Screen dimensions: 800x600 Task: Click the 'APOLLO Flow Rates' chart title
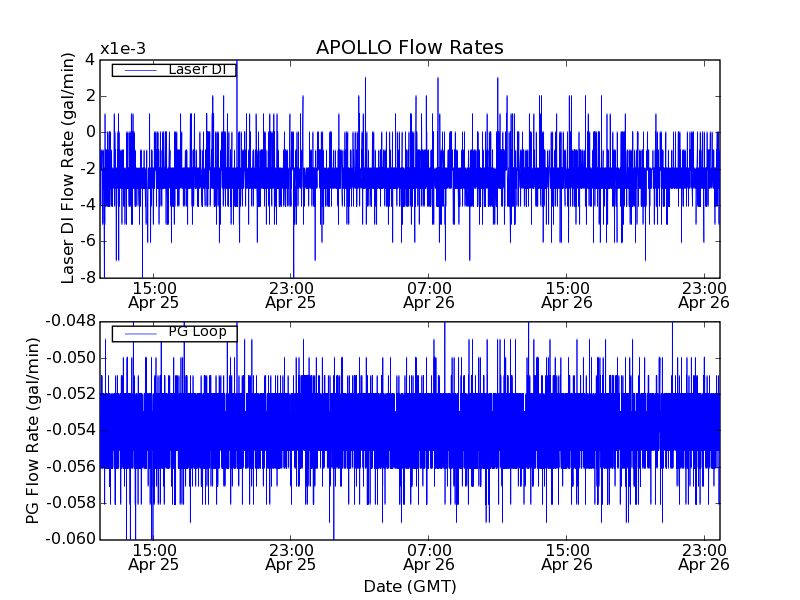pyautogui.click(x=410, y=47)
